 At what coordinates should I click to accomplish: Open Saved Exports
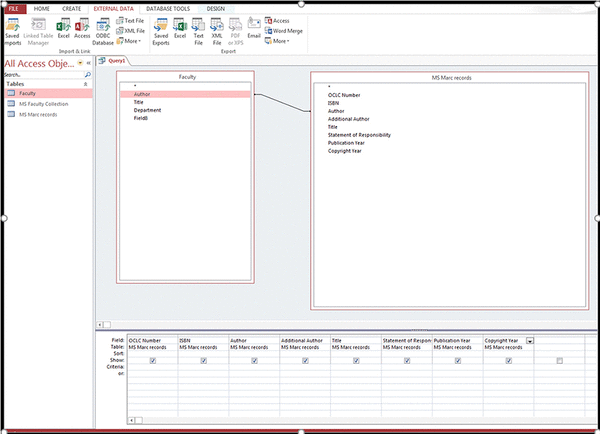[x=161, y=32]
